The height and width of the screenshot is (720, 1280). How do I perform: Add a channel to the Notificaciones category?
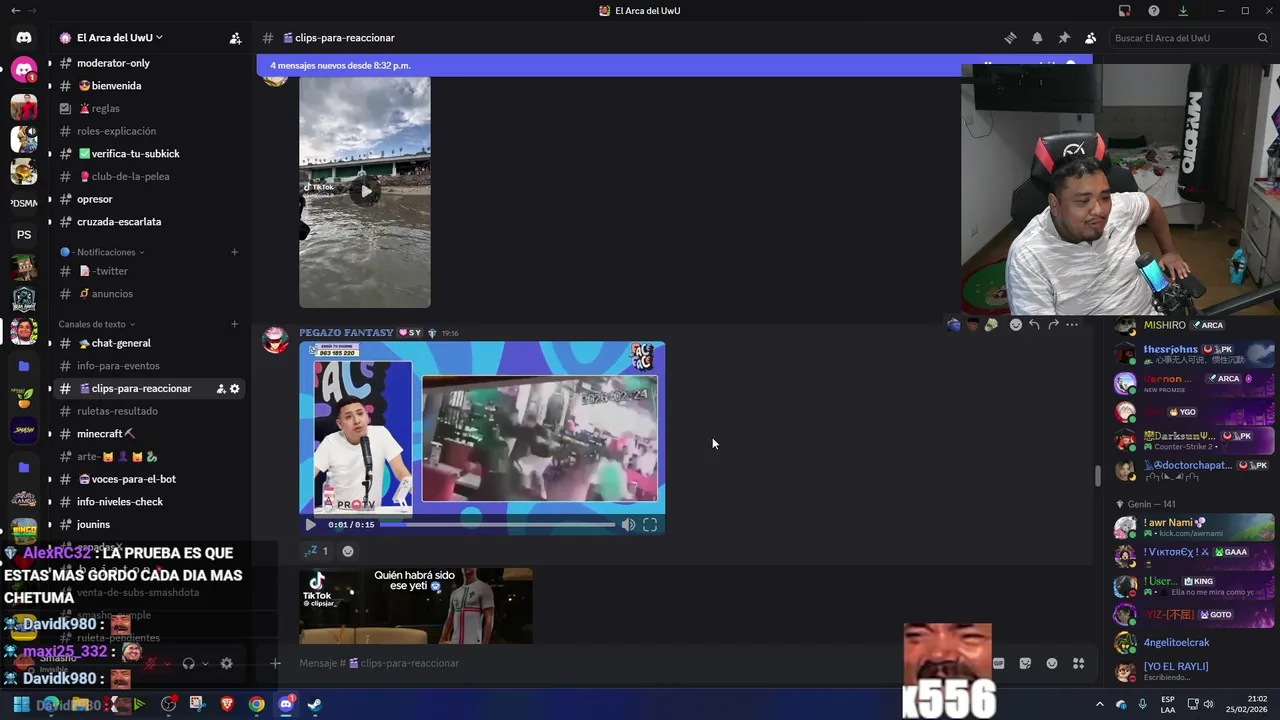235,252
